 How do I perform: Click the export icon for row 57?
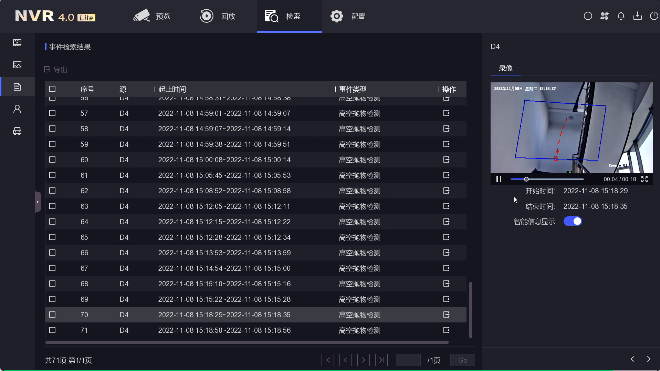(446, 113)
